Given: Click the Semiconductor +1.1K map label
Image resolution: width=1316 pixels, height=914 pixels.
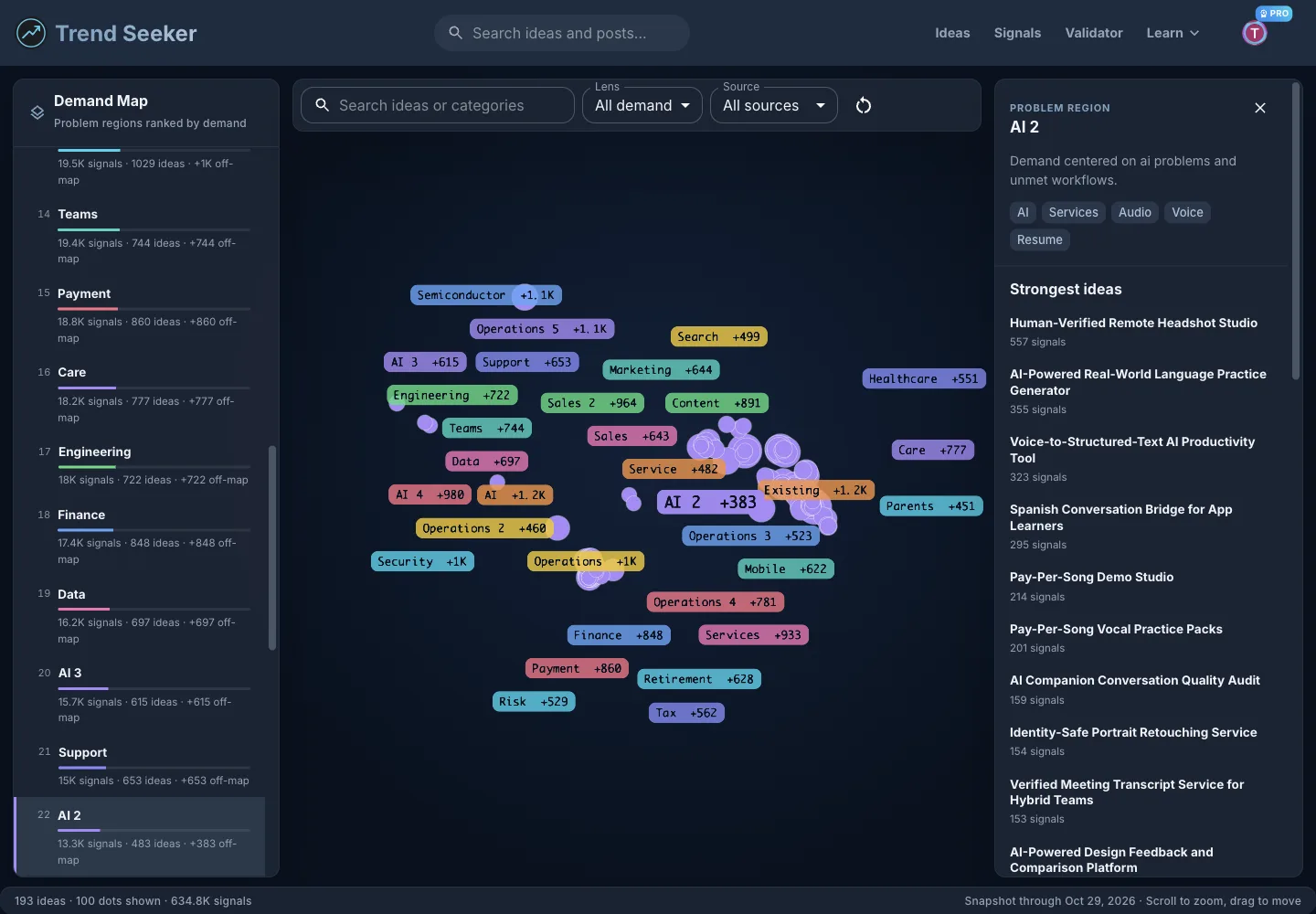Looking at the screenshot, I should (485, 295).
